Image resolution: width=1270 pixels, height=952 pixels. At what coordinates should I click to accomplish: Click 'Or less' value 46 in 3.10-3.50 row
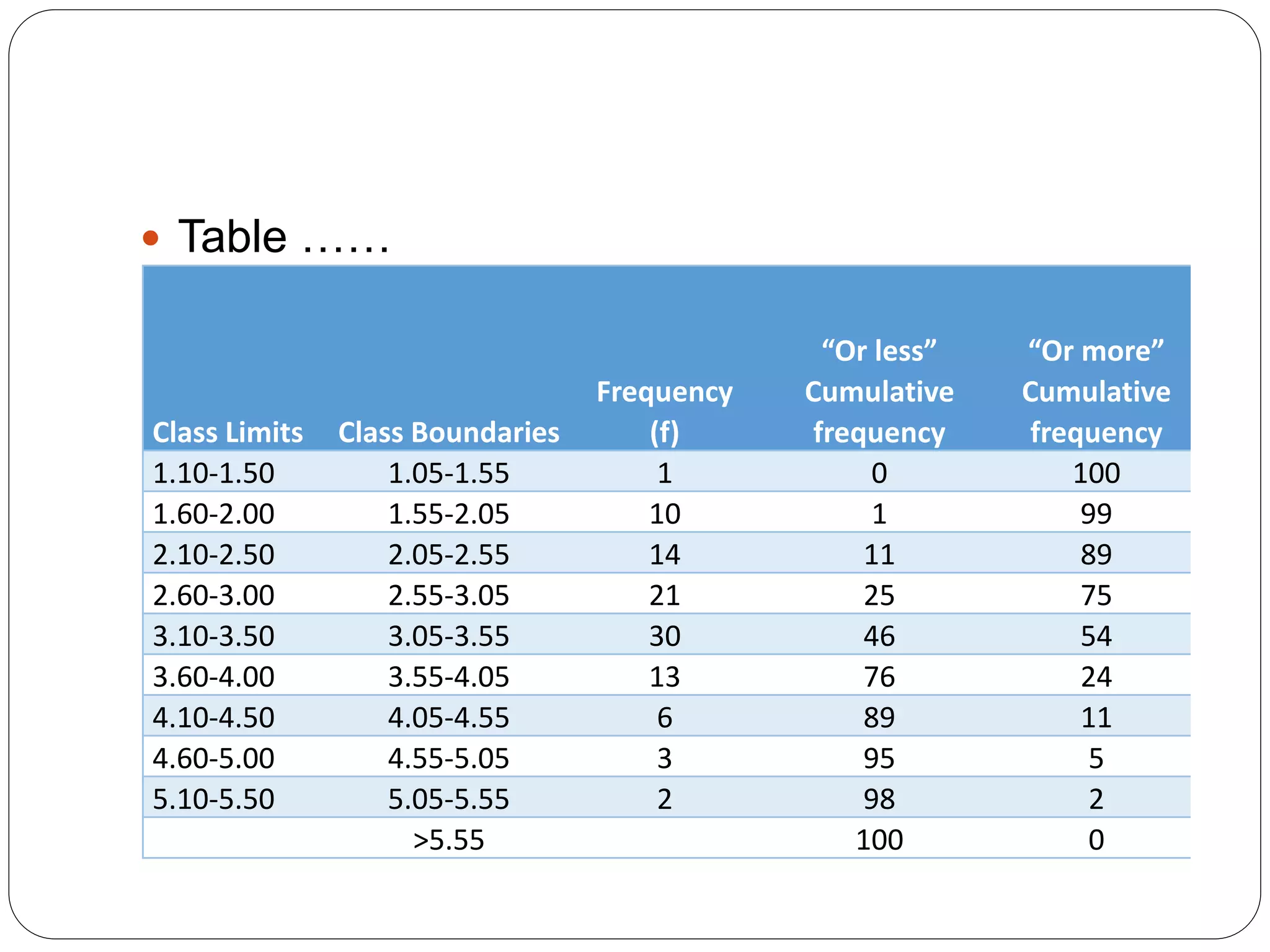[x=879, y=637]
